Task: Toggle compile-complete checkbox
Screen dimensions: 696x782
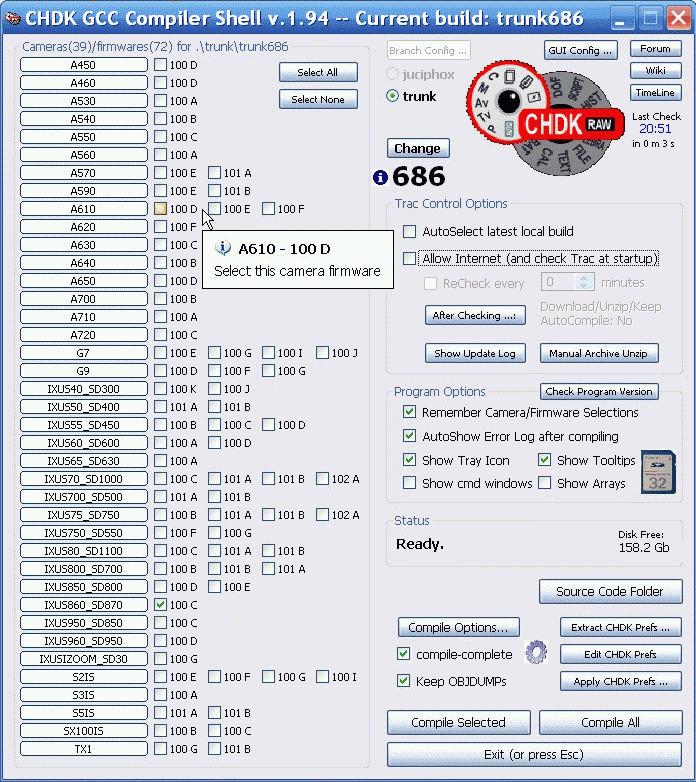Action: coord(403,654)
